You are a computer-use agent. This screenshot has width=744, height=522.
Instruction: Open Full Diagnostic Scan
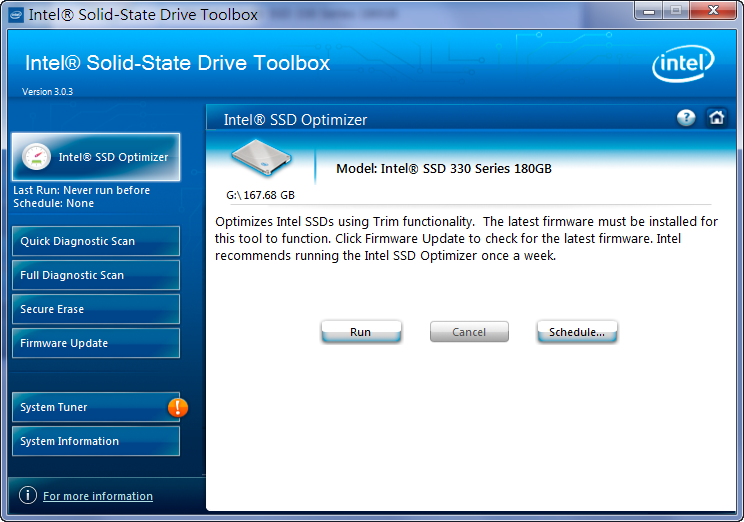pos(96,275)
